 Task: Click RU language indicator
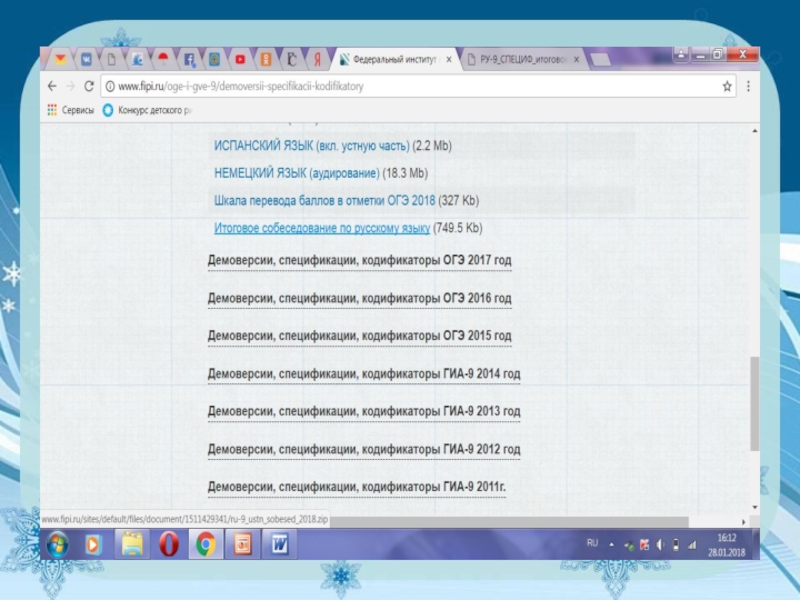(x=592, y=543)
